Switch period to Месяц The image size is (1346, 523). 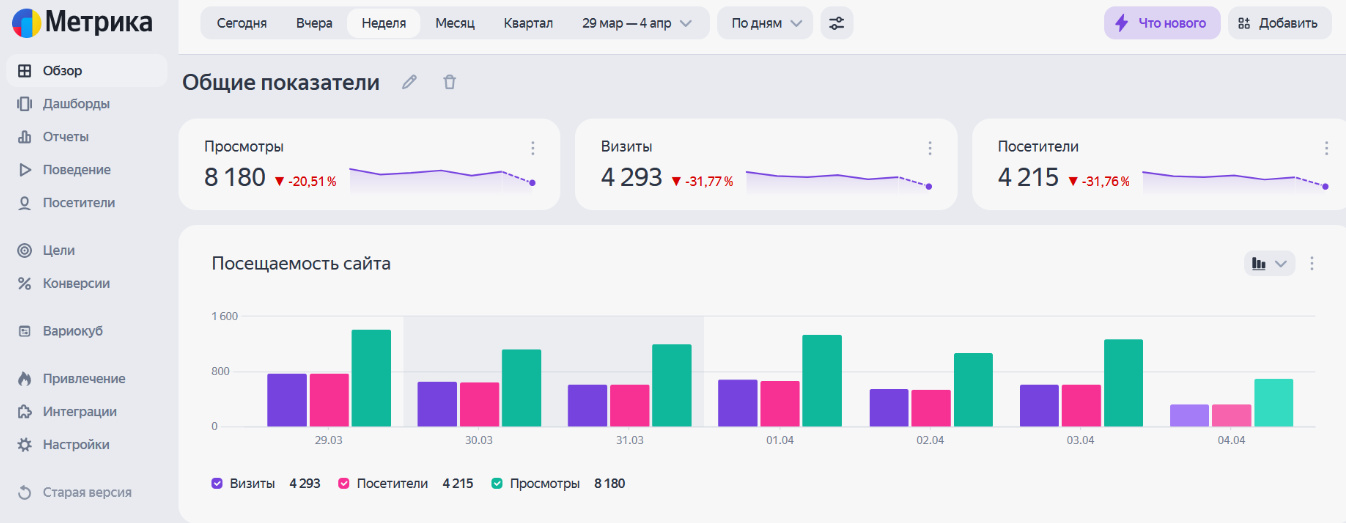click(x=455, y=23)
